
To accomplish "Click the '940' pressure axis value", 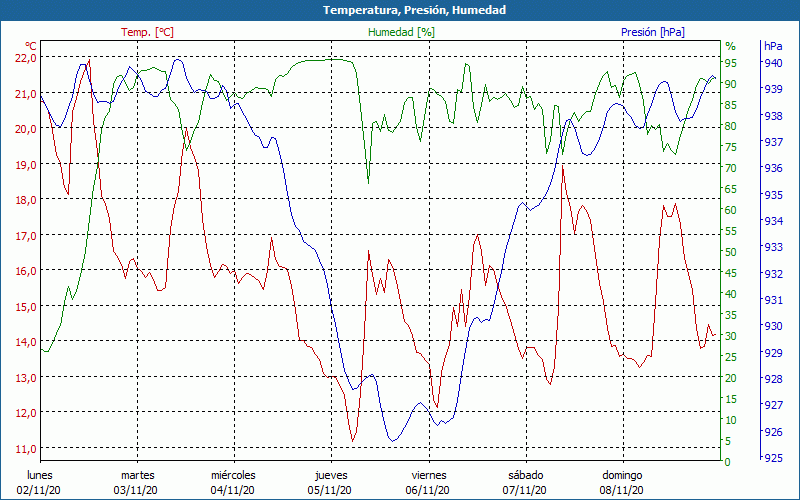I will tap(773, 63).
